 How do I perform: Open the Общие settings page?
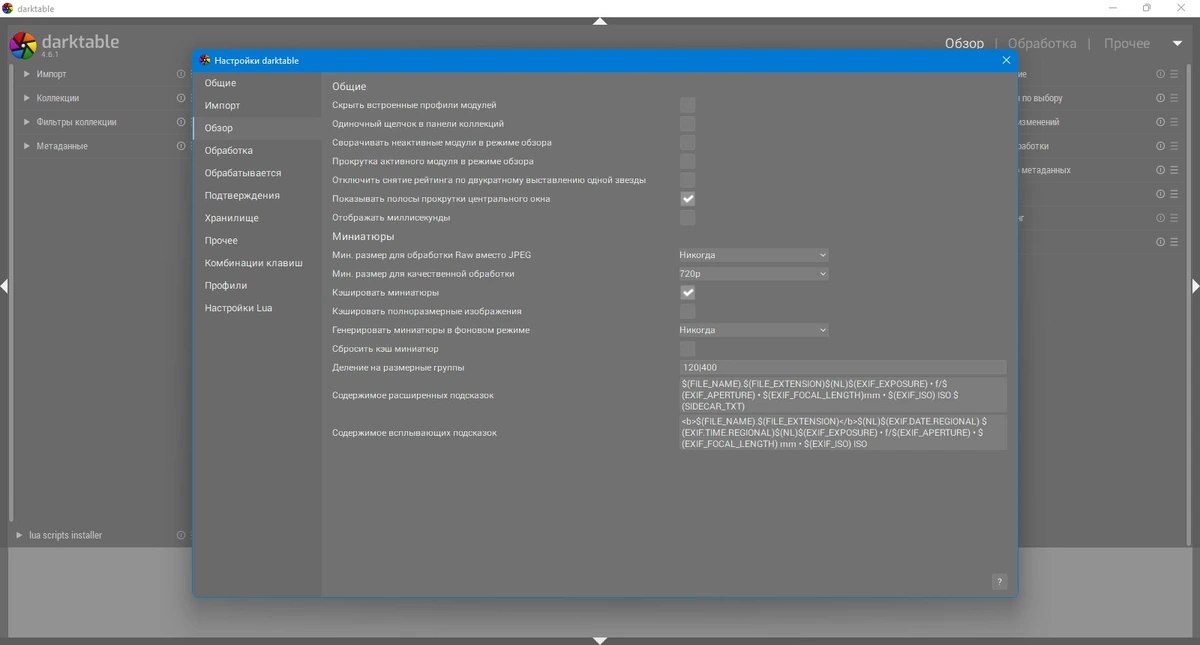click(257, 83)
